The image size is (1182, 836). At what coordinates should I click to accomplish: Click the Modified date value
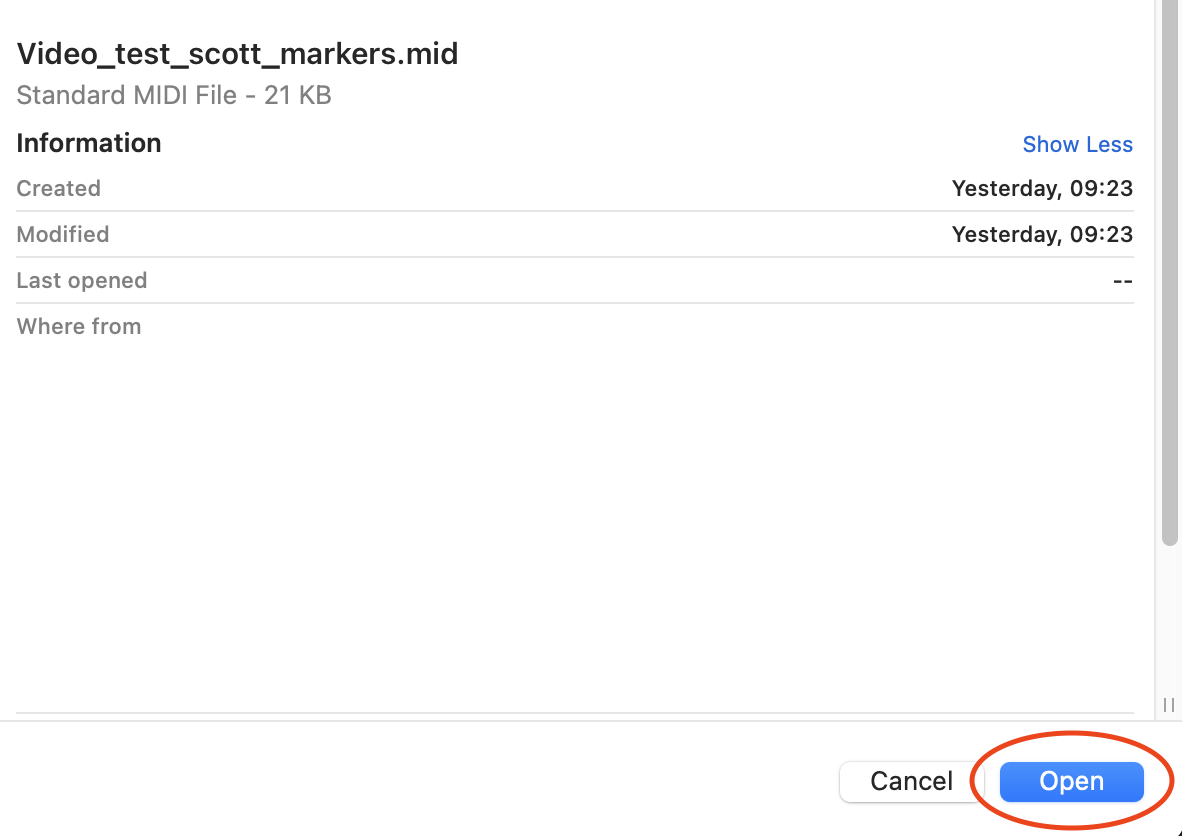(x=1042, y=235)
